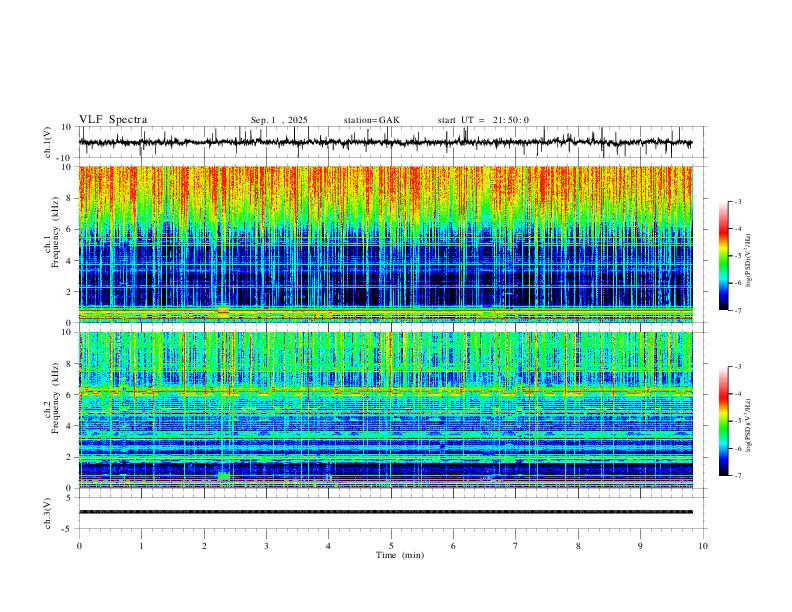Click the time axis tick label '5'
This screenshot has height=612, width=792.
pos(391,546)
